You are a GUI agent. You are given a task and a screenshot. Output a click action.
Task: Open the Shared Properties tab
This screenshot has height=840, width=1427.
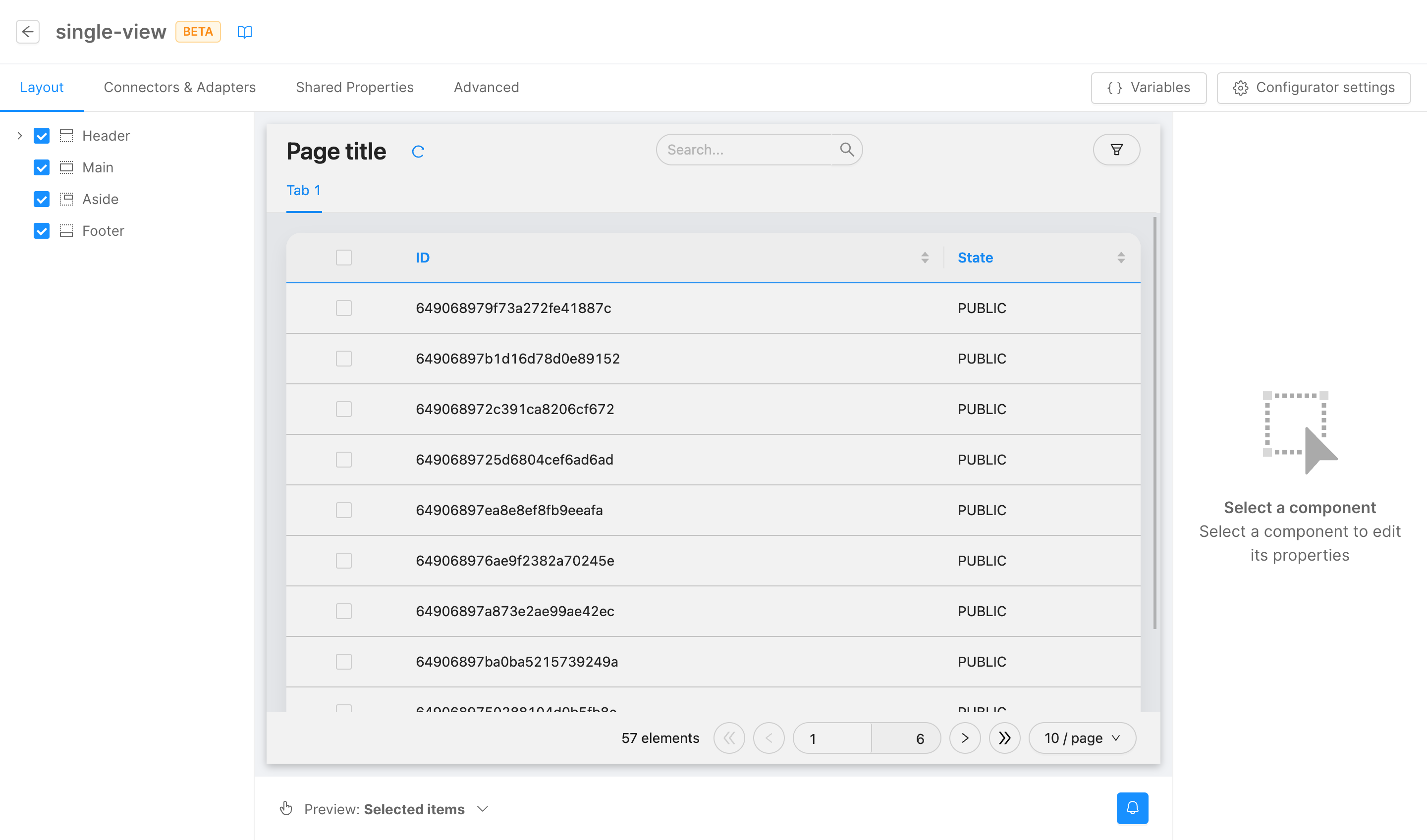click(x=354, y=87)
